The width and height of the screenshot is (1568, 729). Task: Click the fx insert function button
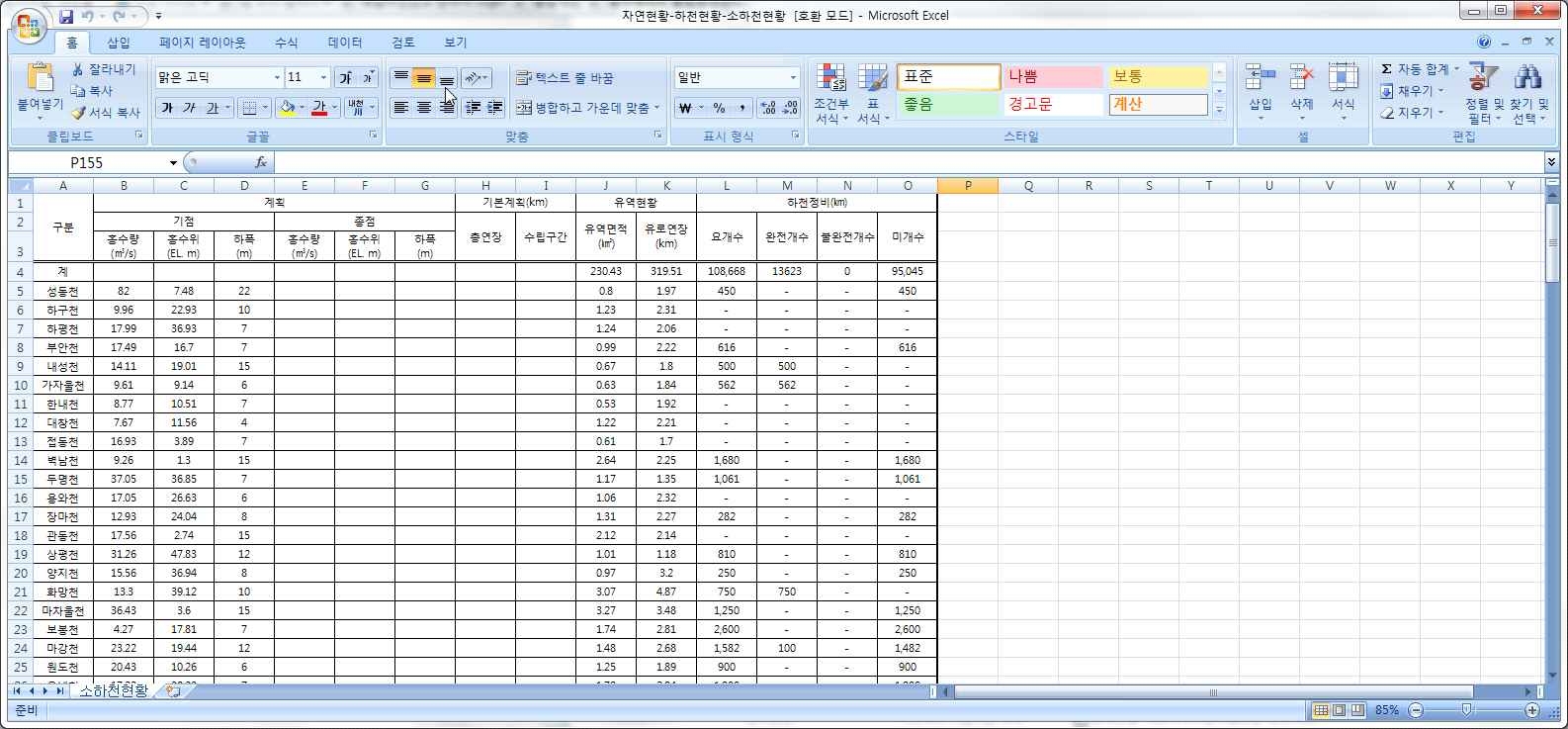point(261,162)
